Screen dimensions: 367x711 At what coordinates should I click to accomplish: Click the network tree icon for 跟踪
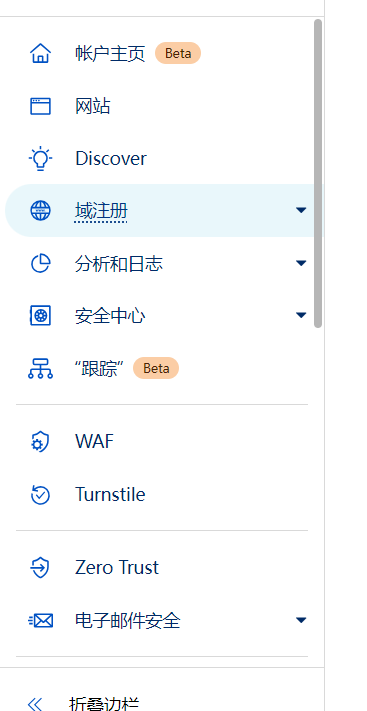point(40,368)
